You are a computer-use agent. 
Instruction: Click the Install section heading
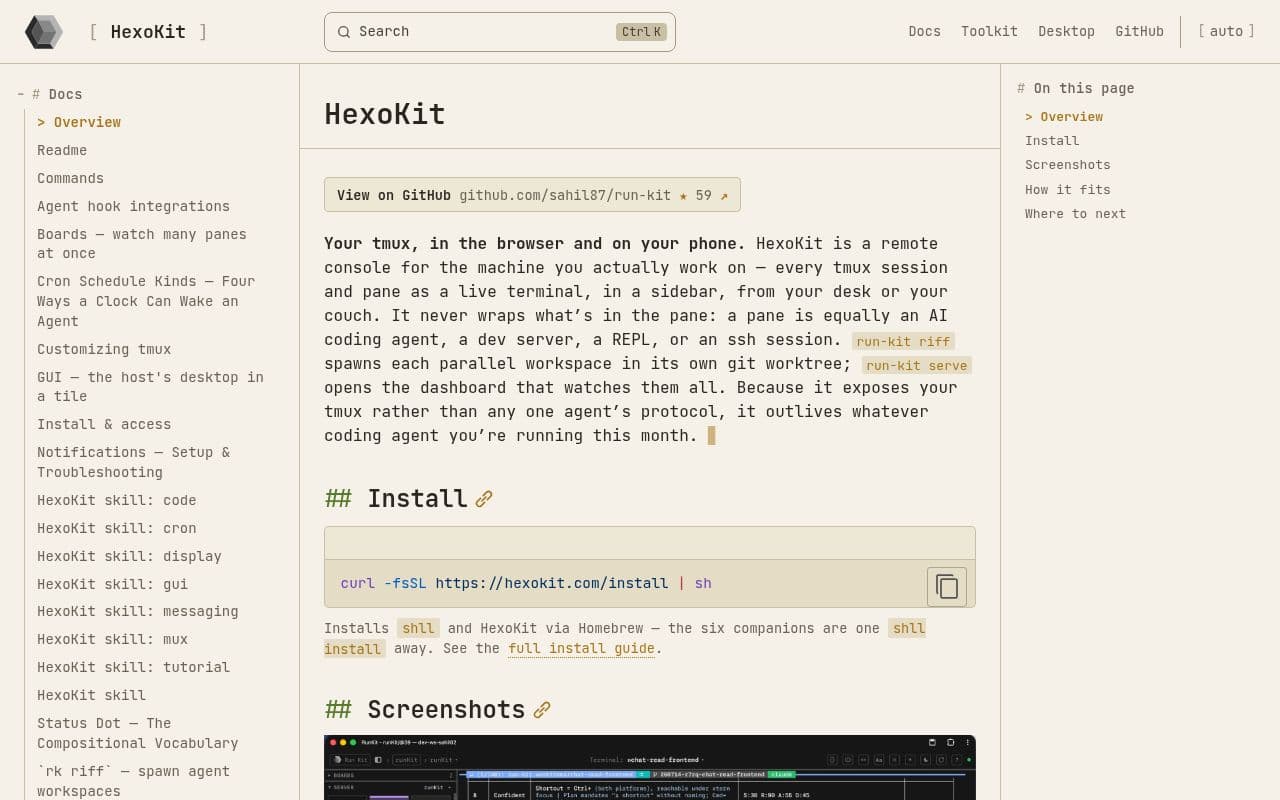point(417,499)
